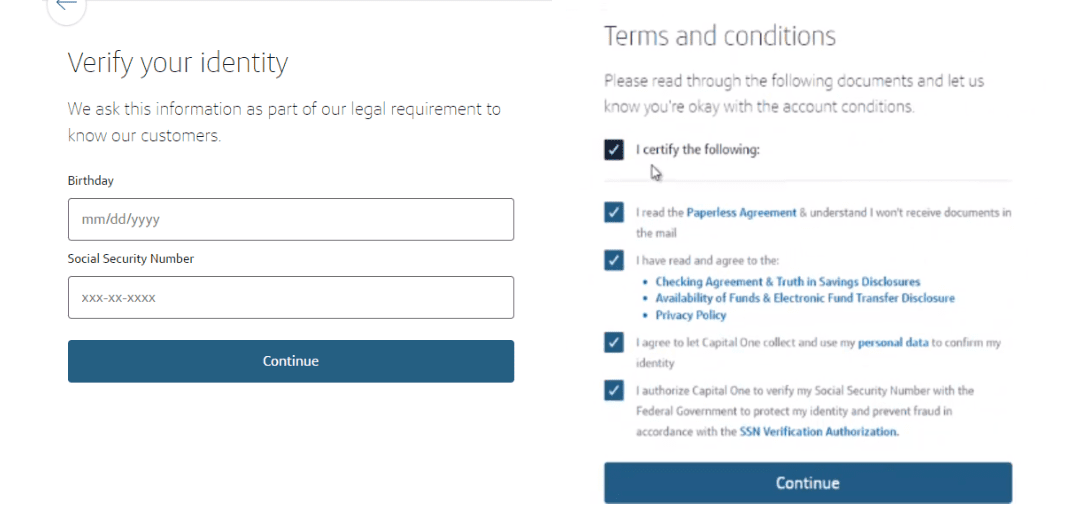The image size is (1080, 513).
Task: Open the Privacy Policy link
Action: pos(690,315)
